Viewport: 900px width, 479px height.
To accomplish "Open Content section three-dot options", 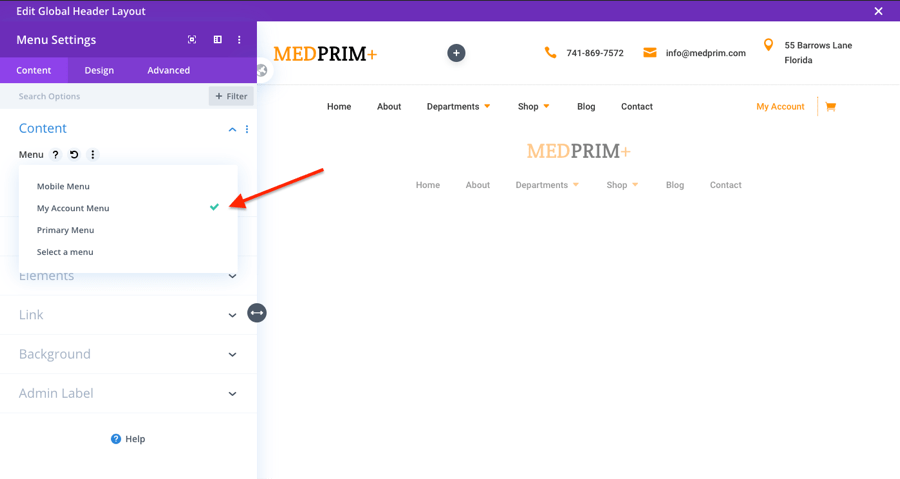I will coord(247,130).
